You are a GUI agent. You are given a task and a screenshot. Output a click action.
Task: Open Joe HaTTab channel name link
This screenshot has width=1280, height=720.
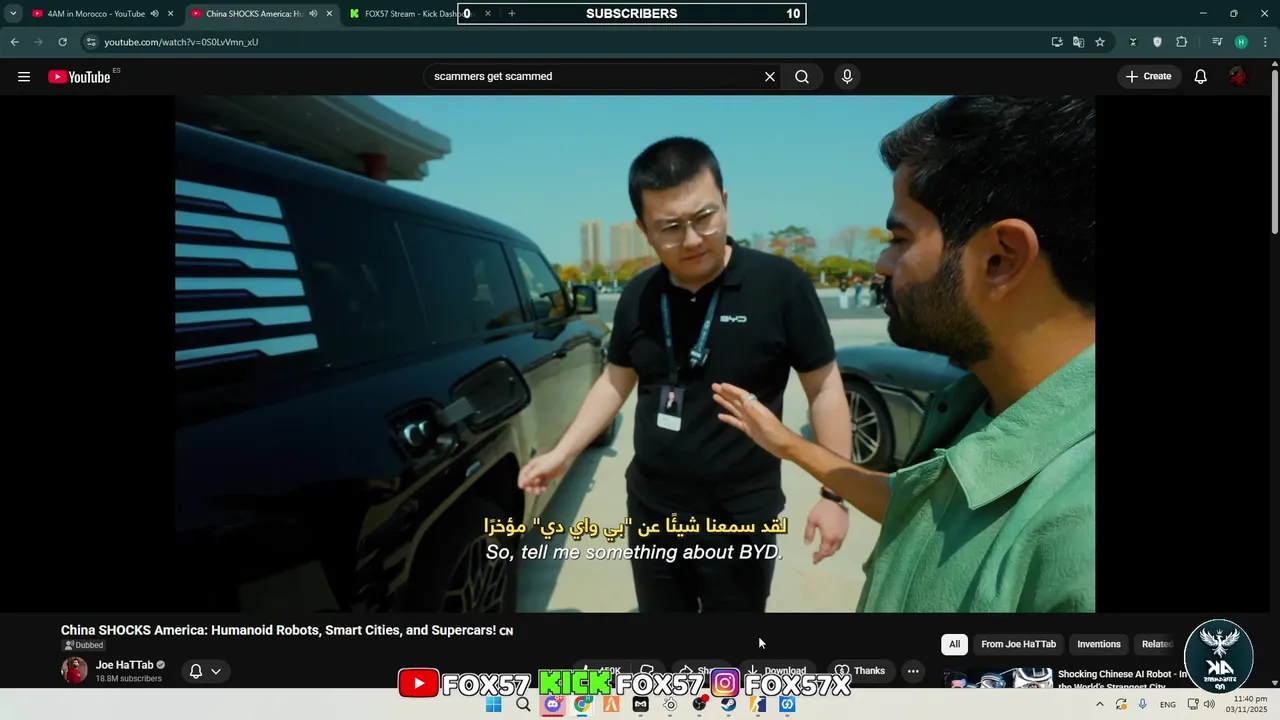(x=125, y=665)
